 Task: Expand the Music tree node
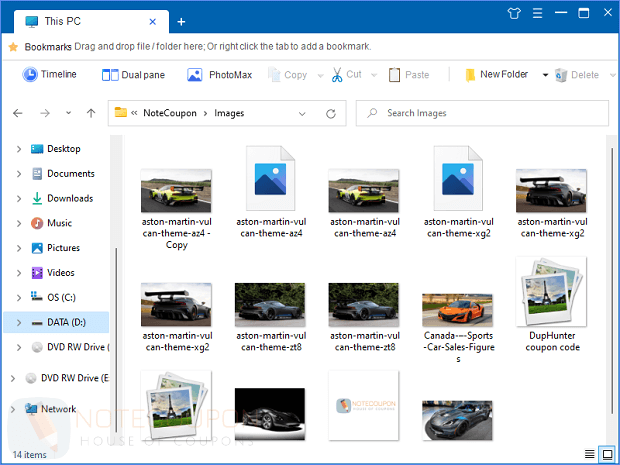(x=19, y=223)
